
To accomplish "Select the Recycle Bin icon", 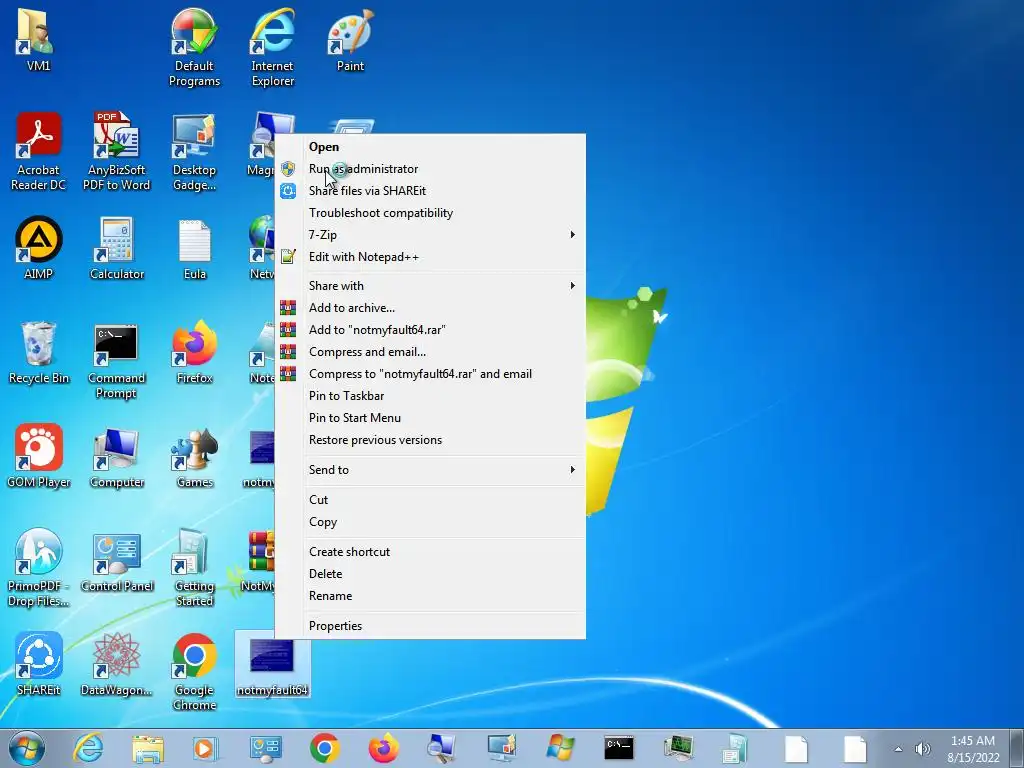I will (x=38, y=353).
